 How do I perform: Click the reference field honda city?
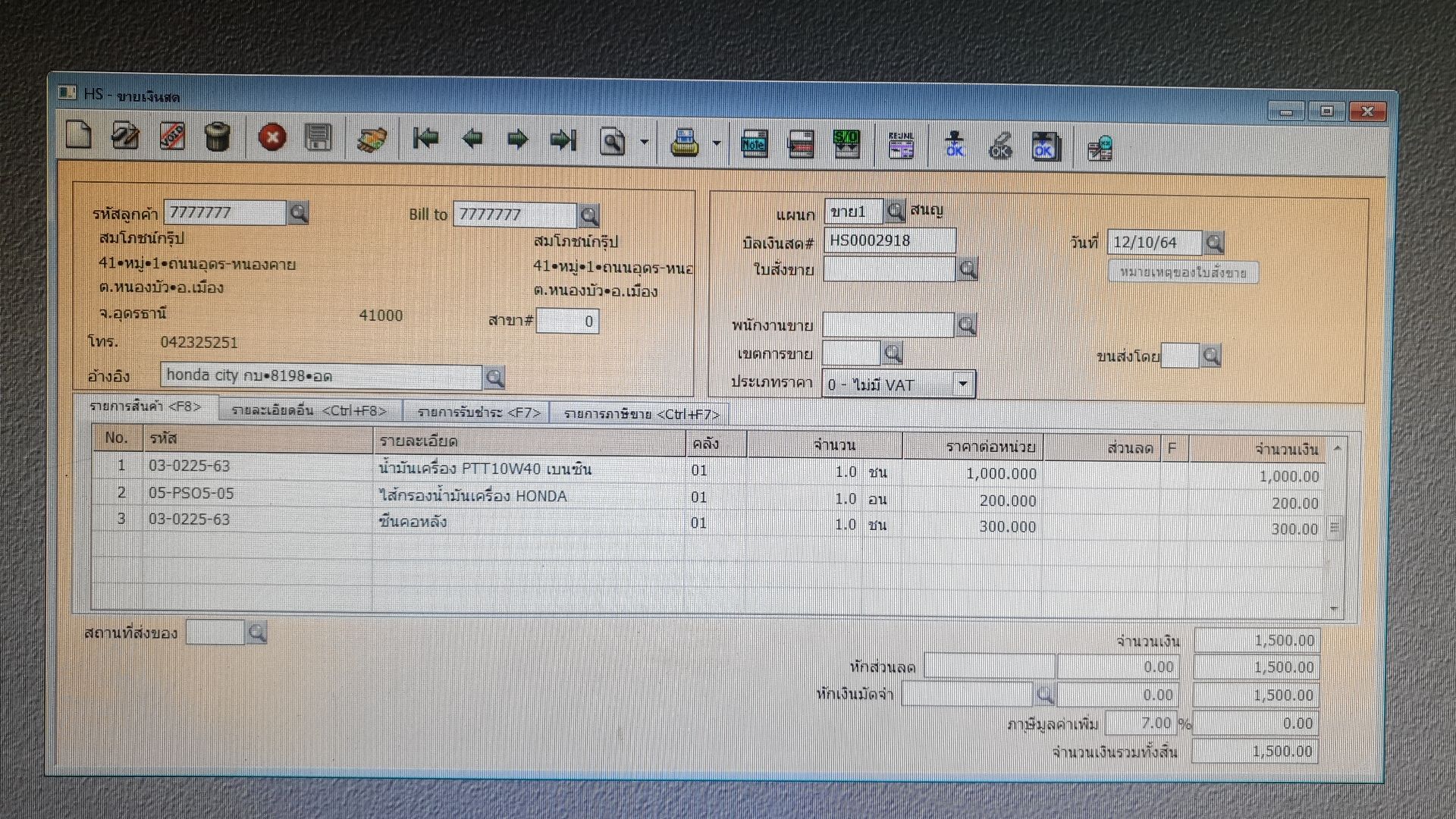pos(322,375)
